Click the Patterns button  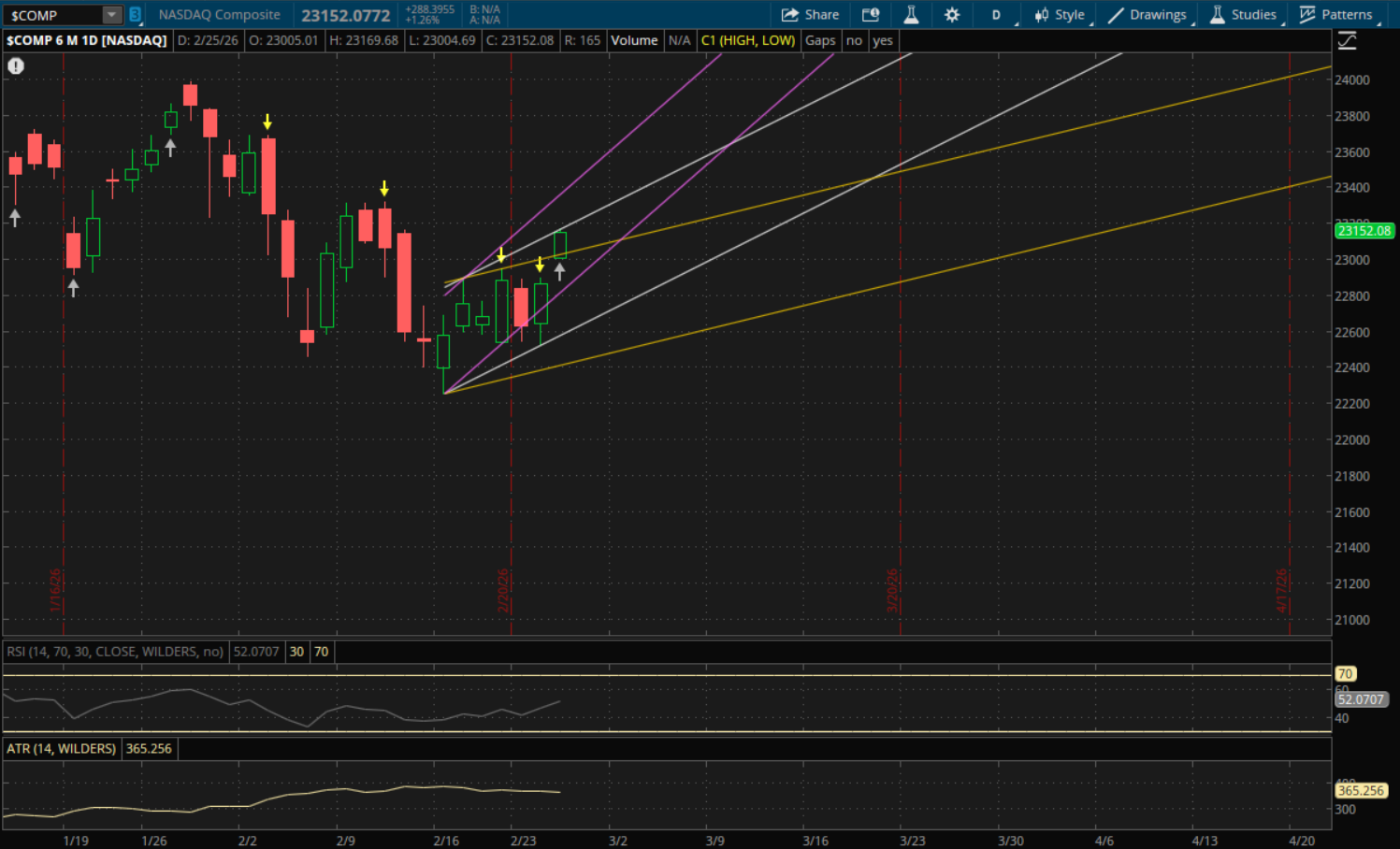(1336, 14)
